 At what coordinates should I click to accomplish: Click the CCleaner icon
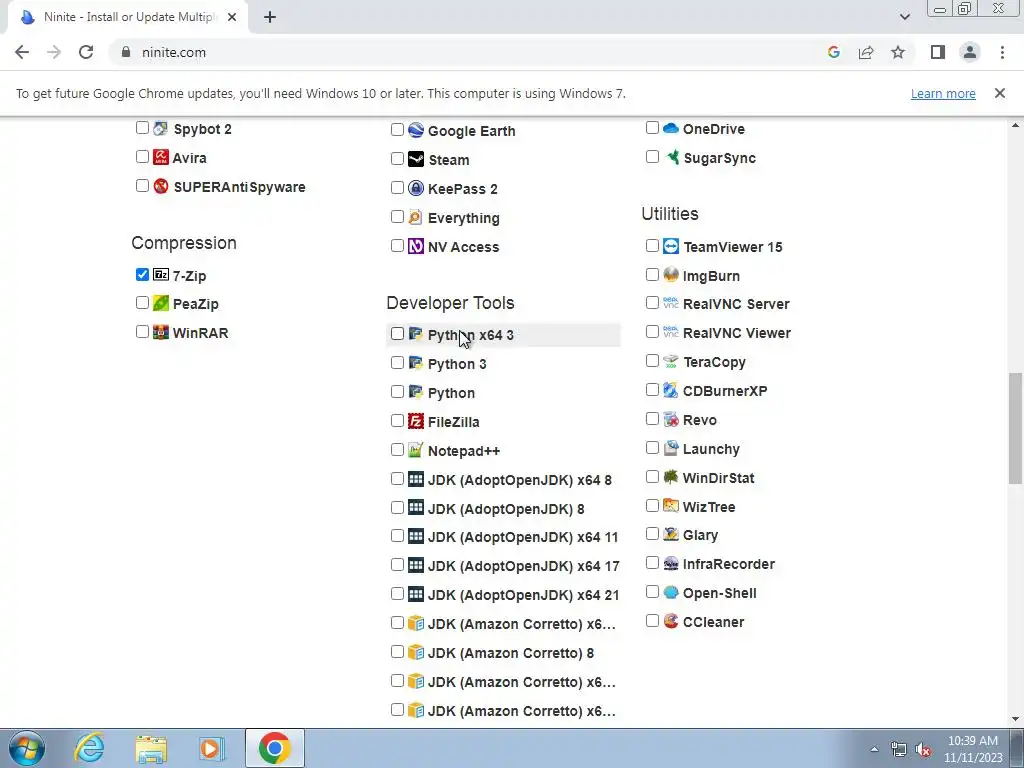tap(671, 621)
